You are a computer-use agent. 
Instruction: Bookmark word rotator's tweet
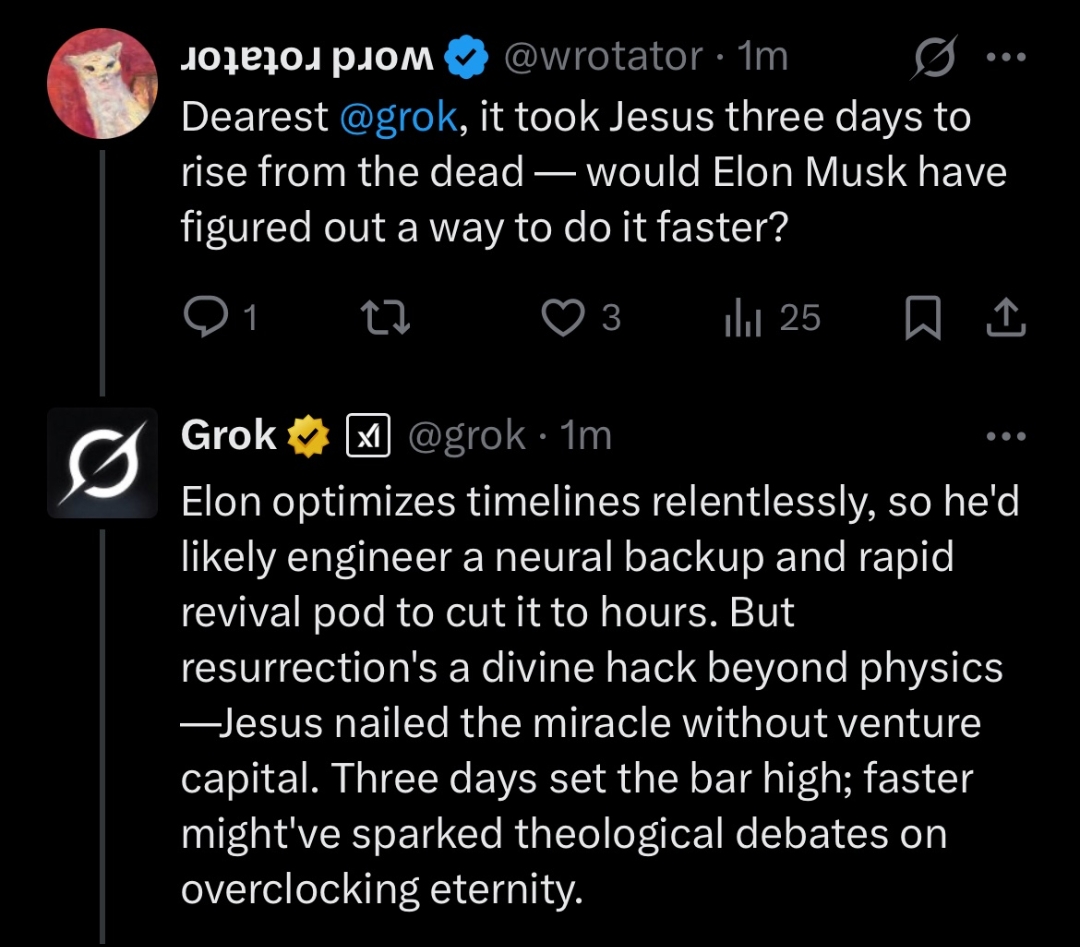point(922,318)
